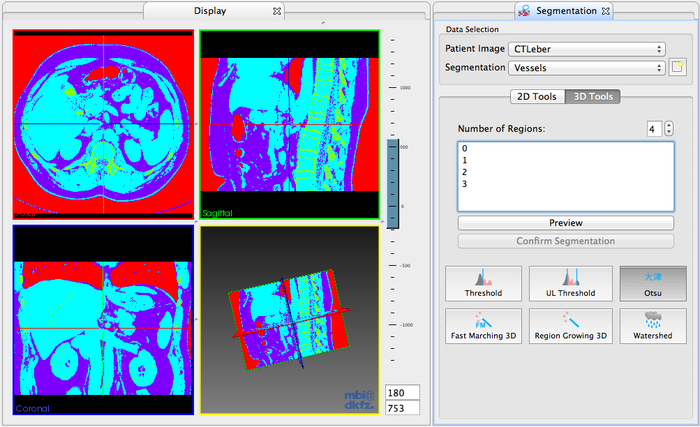Pick the Region Growing 3D tool
Image resolution: width=700 pixels, height=427 pixels.
(569, 326)
